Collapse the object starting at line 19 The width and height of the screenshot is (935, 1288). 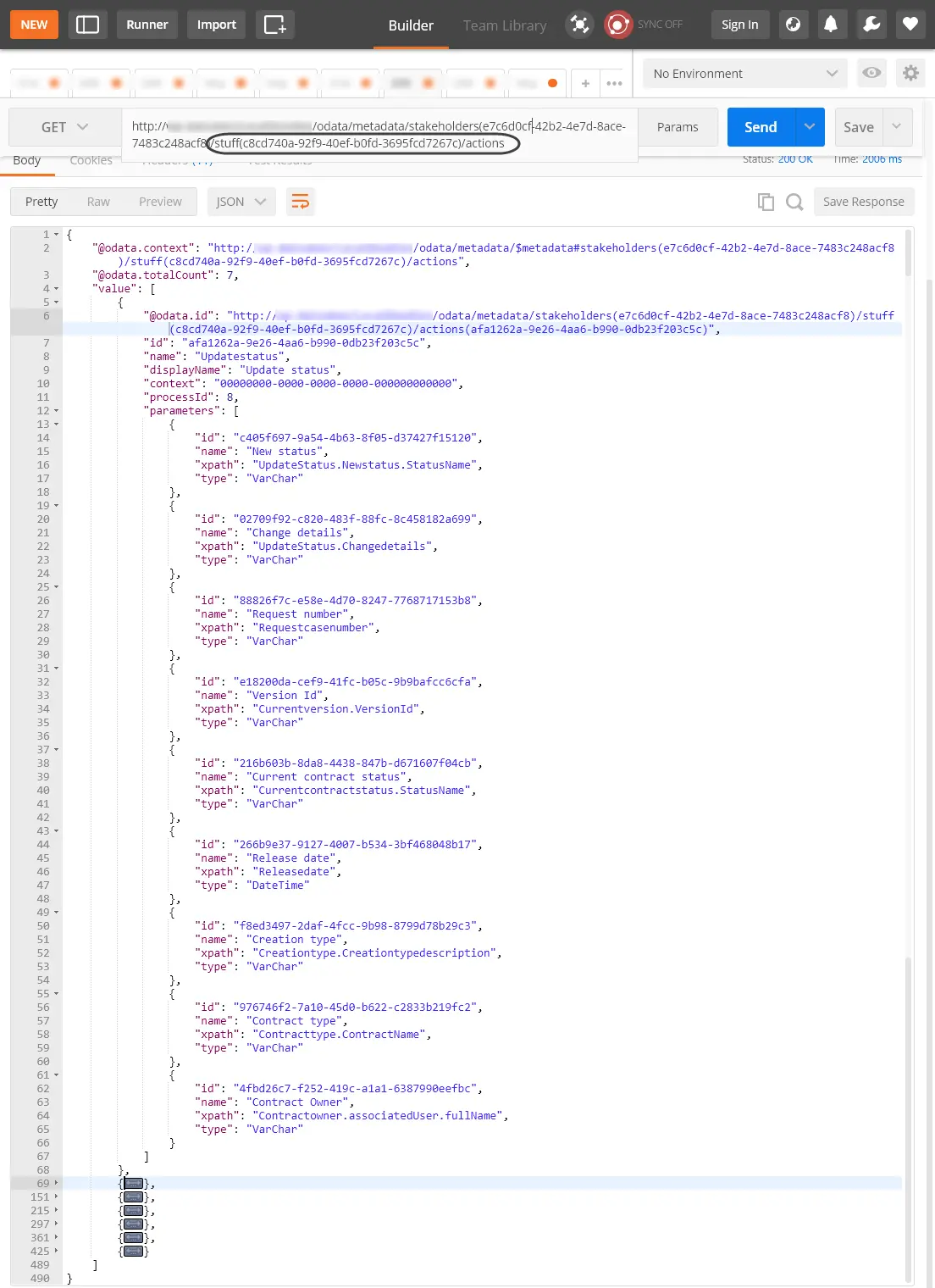tap(57, 506)
